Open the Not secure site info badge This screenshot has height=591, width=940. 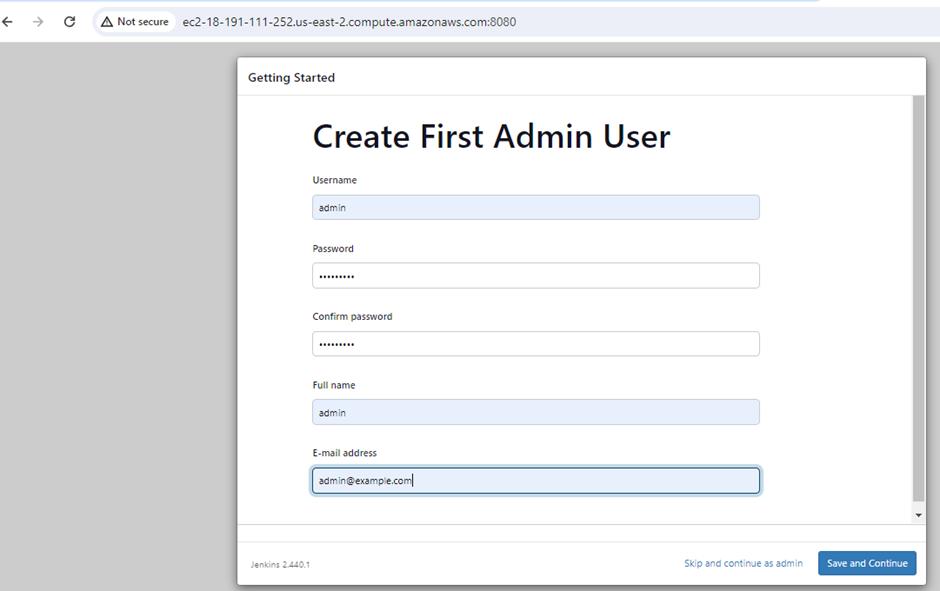click(x=135, y=21)
